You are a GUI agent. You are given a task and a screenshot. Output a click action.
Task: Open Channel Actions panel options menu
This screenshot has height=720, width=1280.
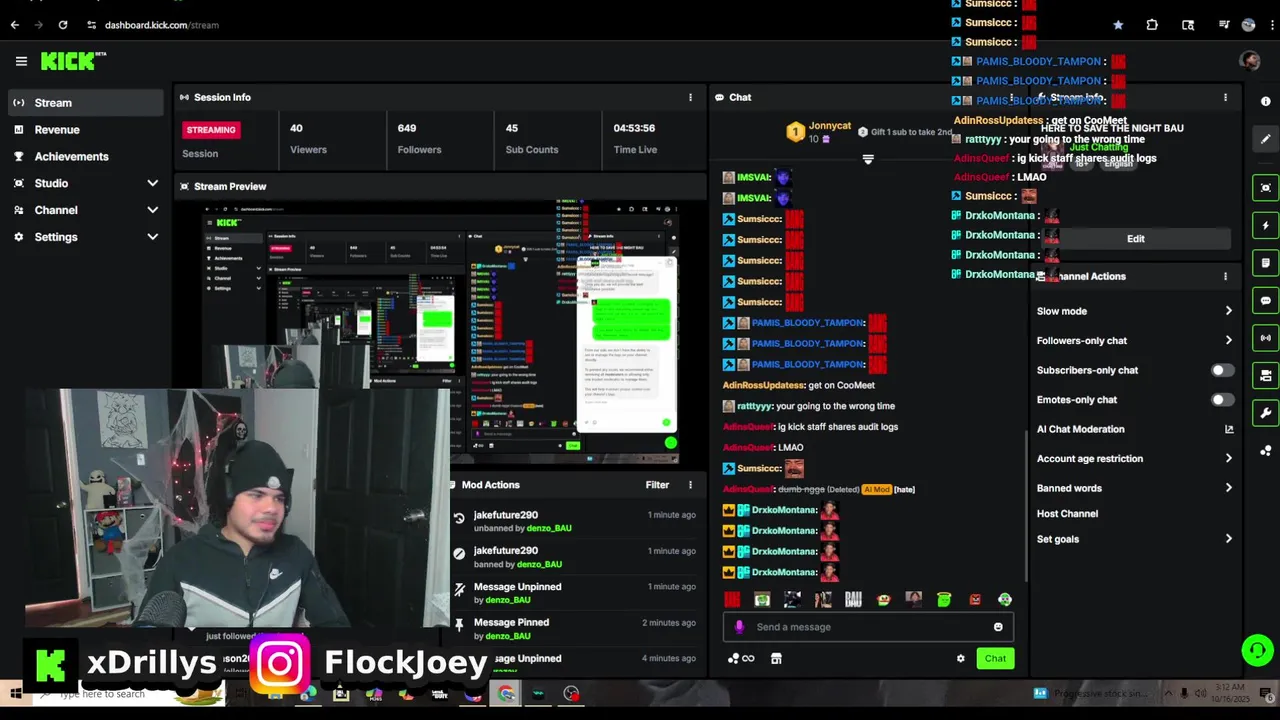(1225, 276)
